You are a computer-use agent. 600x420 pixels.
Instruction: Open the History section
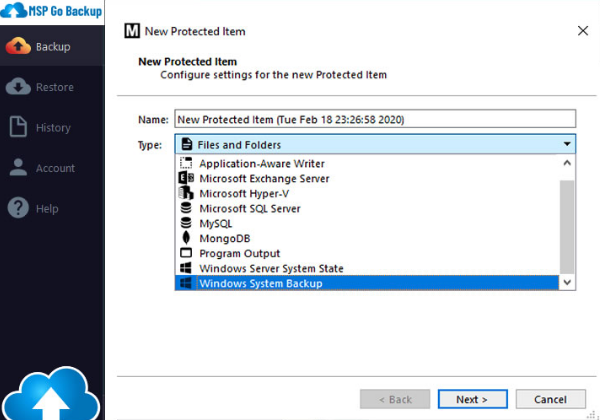[52, 127]
